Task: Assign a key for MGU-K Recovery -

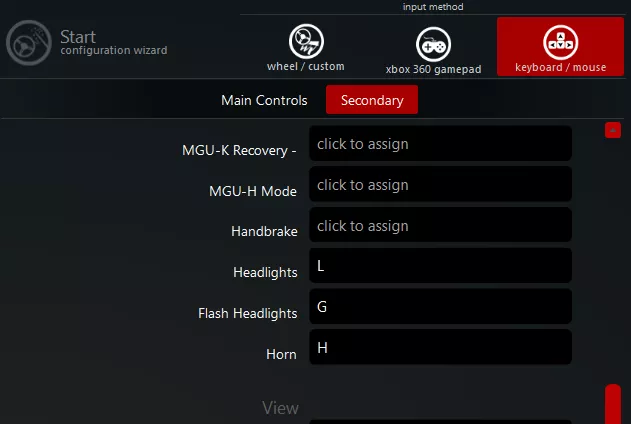Action: point(440,144)
